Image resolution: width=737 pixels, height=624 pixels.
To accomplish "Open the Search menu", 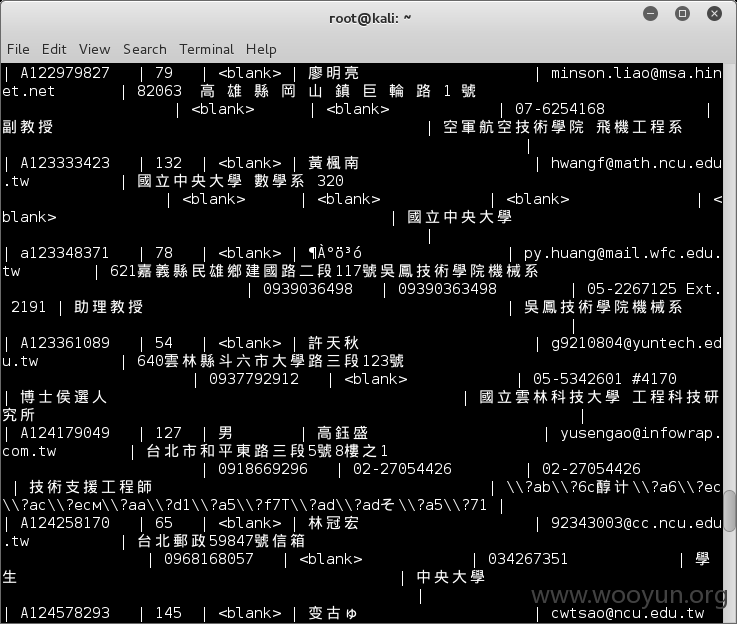I will (145, 49).
